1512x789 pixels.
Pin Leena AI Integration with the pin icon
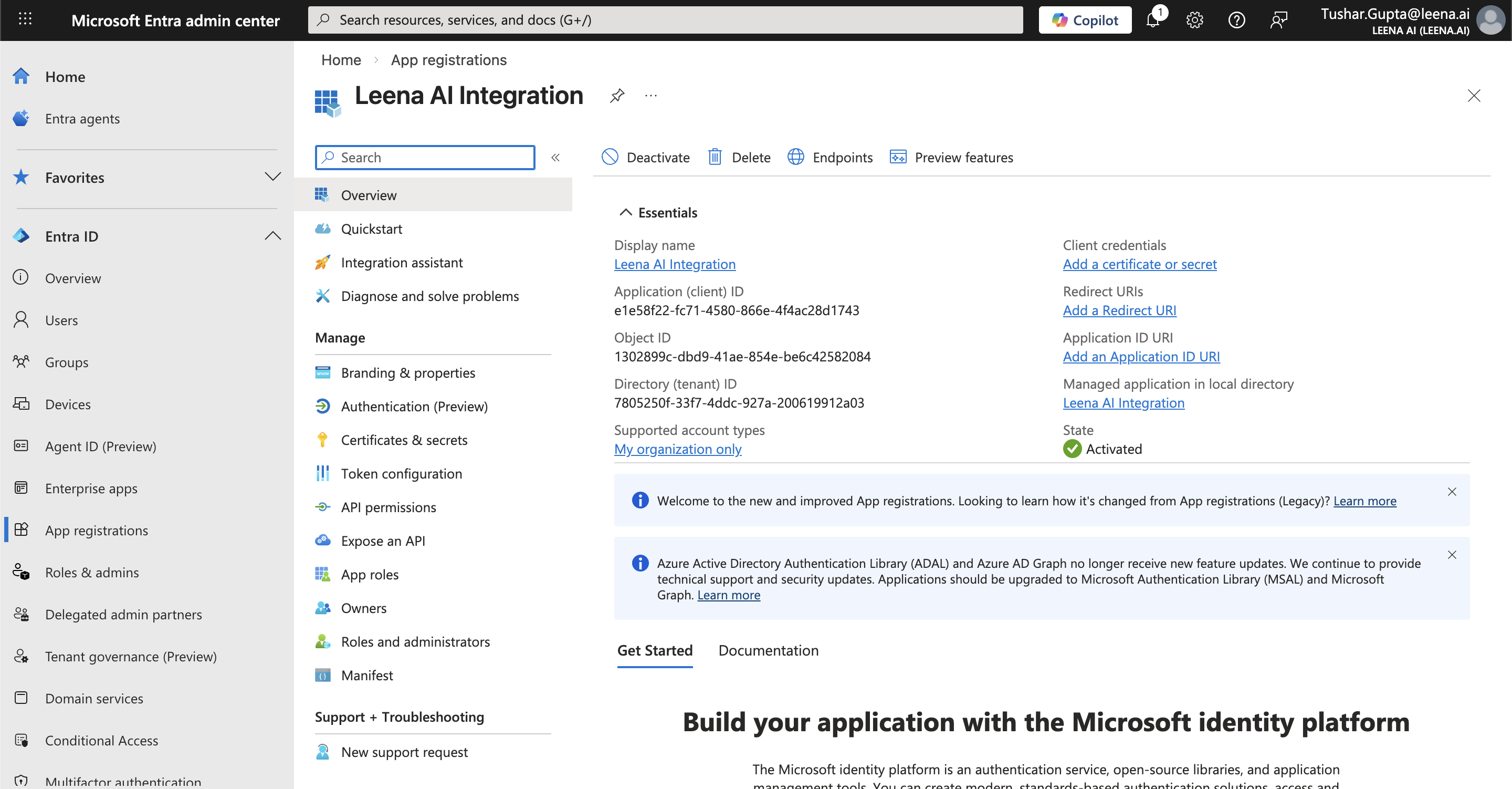pyautogui.click(x=617, y=96)
